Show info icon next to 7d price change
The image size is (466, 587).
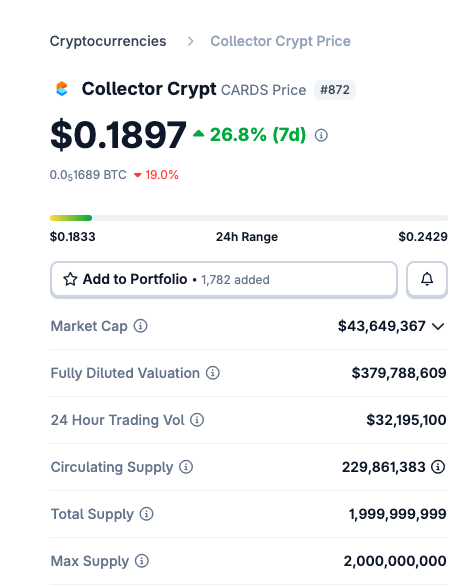pyautogui.click(x=321, y=135)
